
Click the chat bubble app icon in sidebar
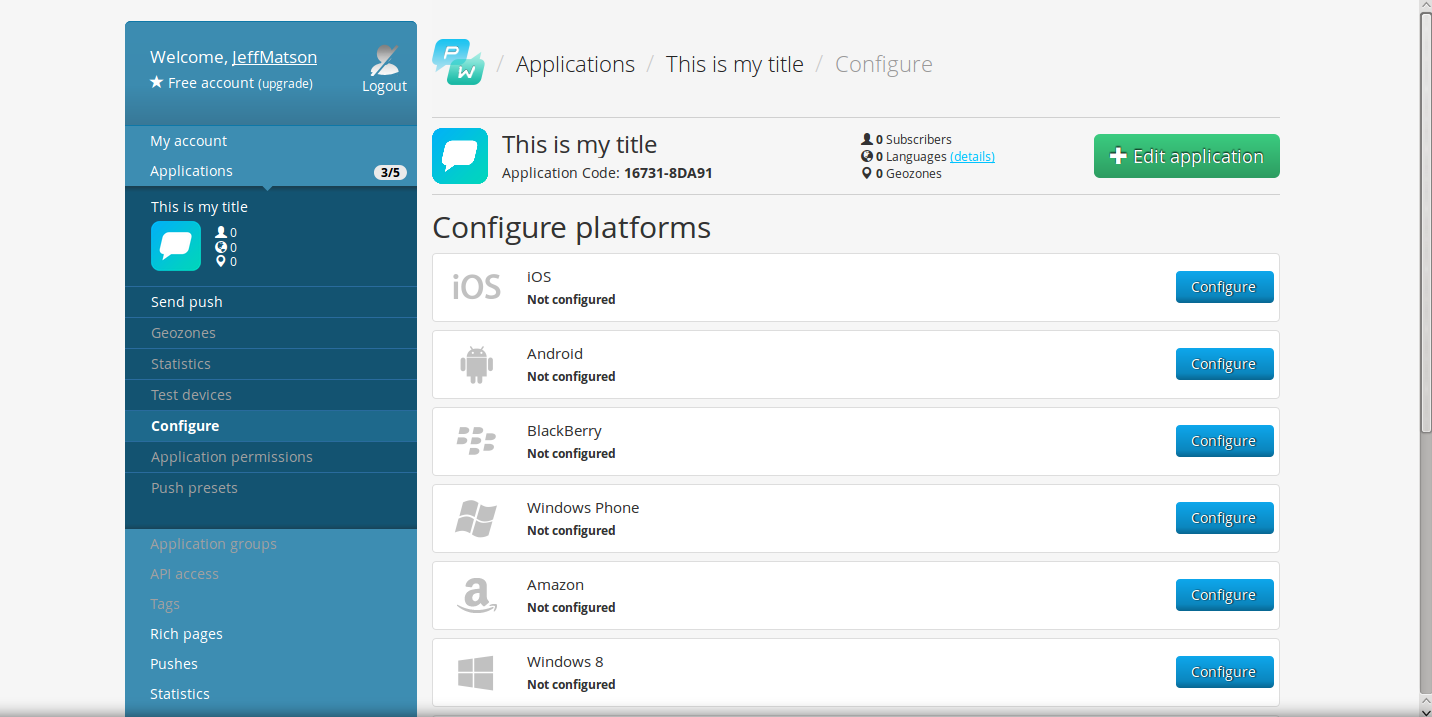tap(176, 246)
